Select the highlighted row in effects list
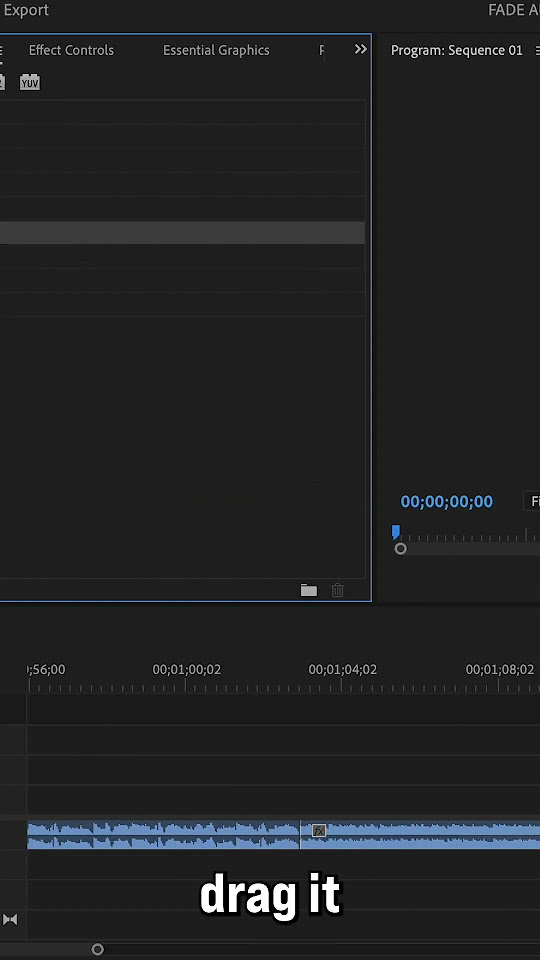 coord(182,233)
